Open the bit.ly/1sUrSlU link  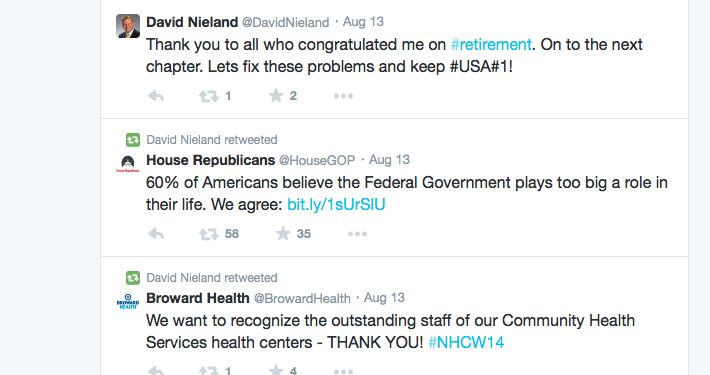coord(336,205)
